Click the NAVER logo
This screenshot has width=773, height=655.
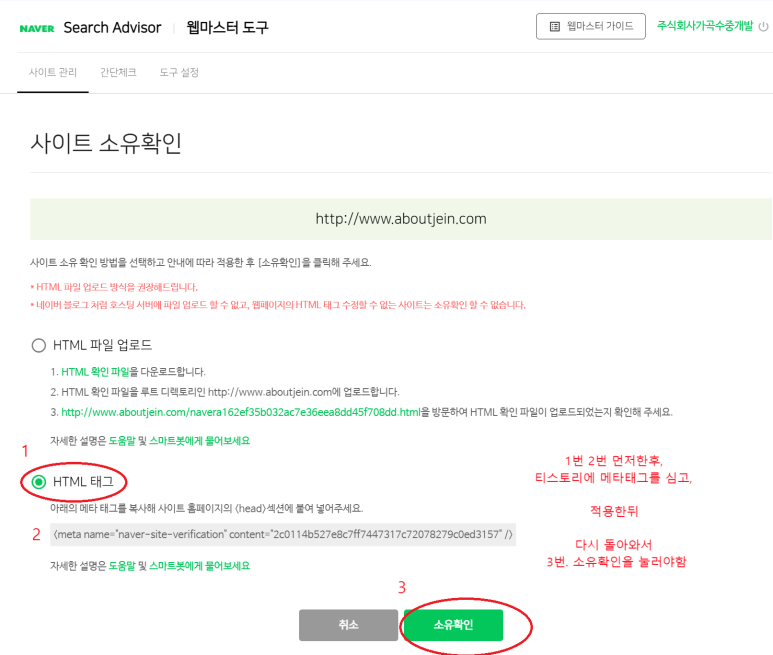coord(37,29)
